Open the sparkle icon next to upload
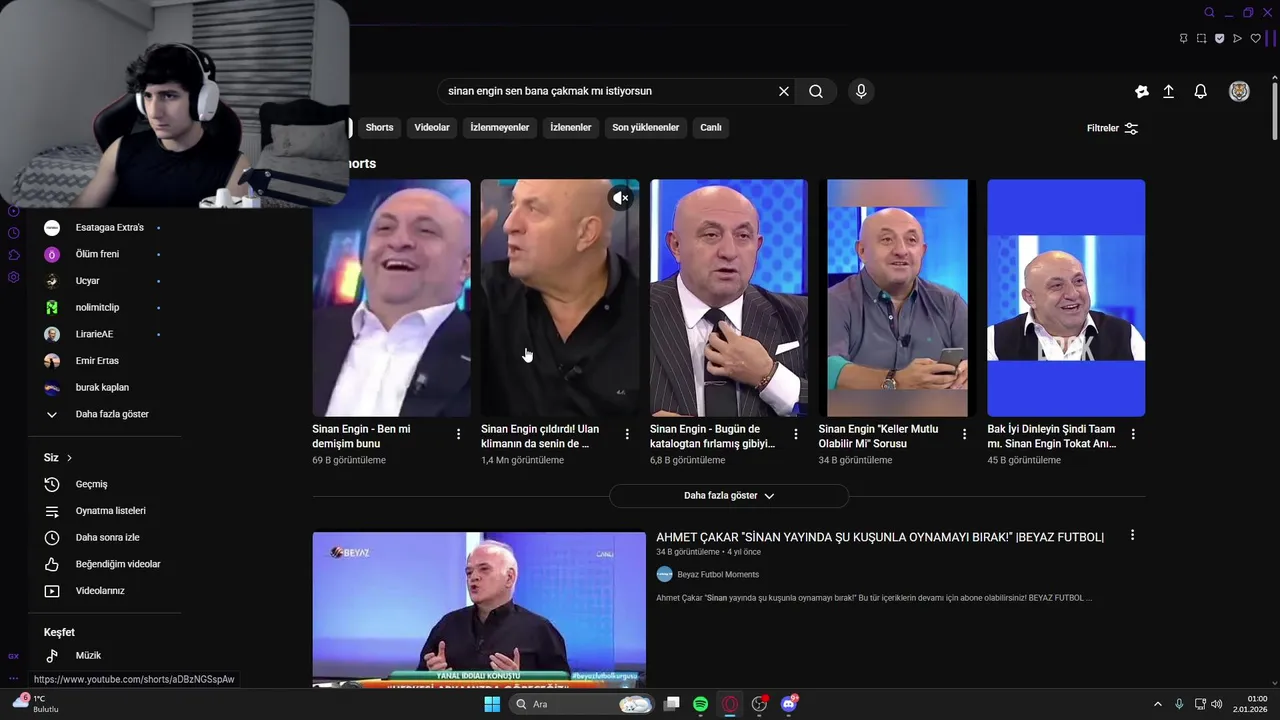This screenshot has height=720, width=1280. click(1141, 91)
